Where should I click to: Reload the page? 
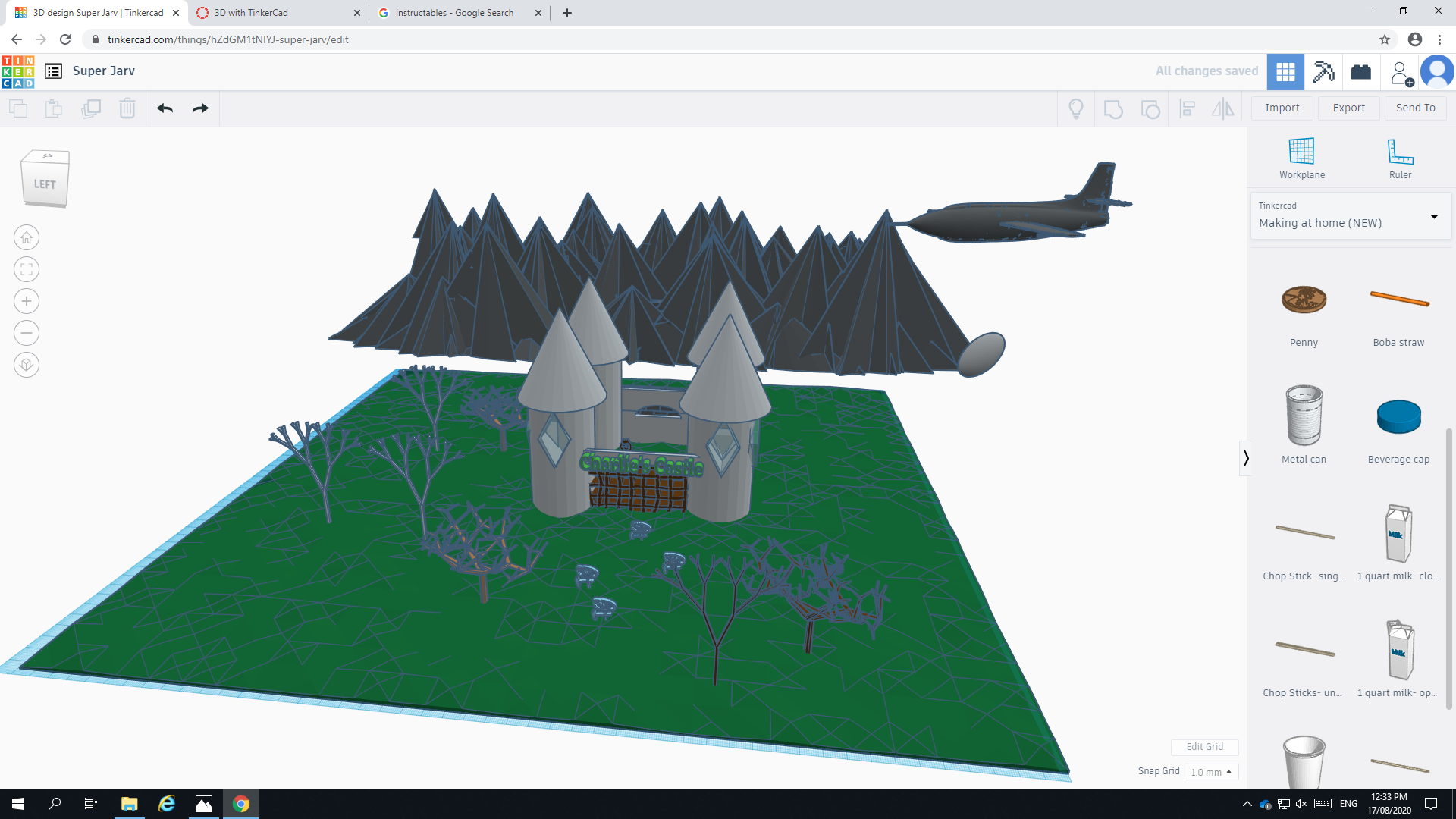point(65,39)
